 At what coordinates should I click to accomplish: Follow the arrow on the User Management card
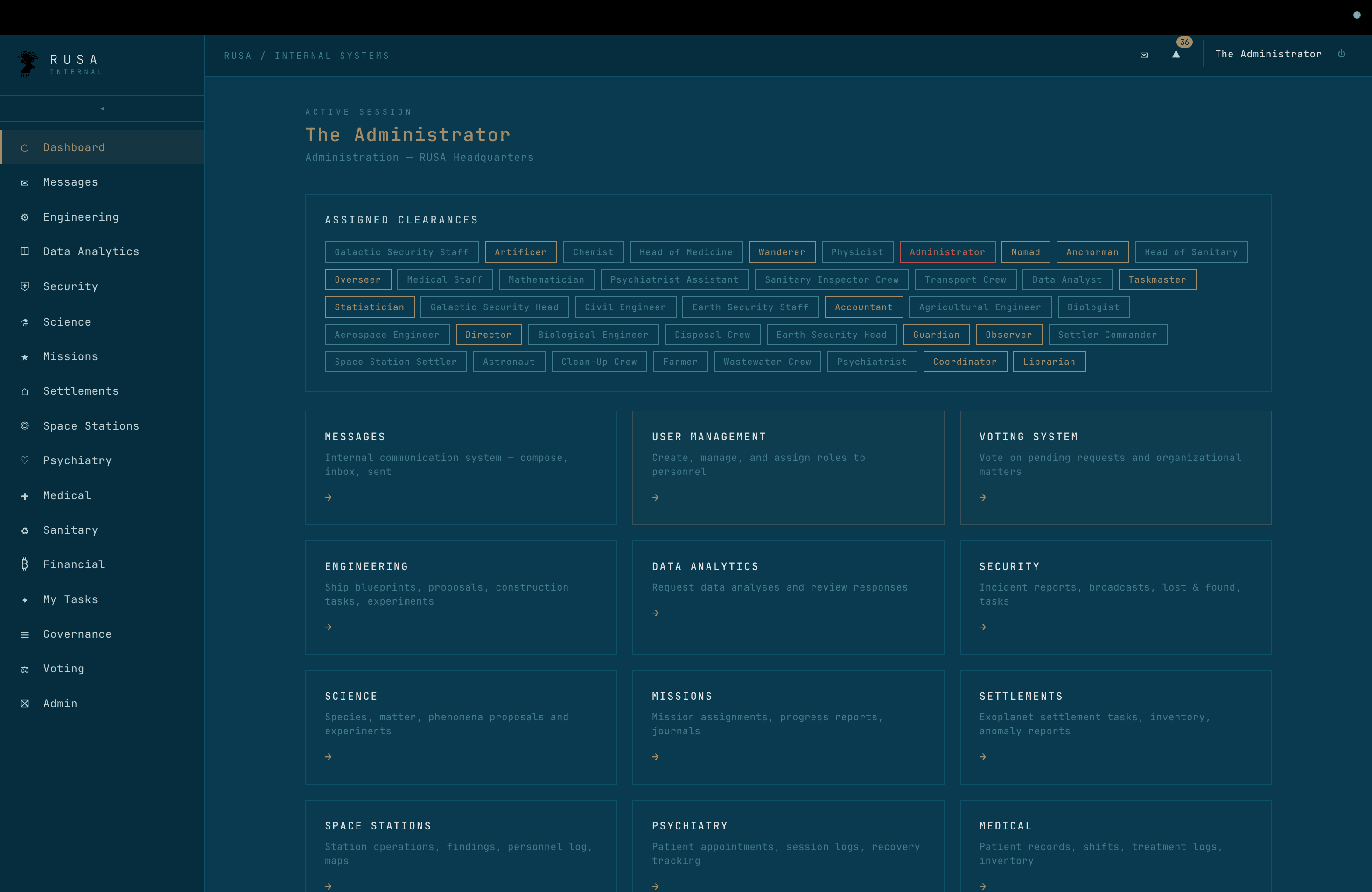pos(656,497)
